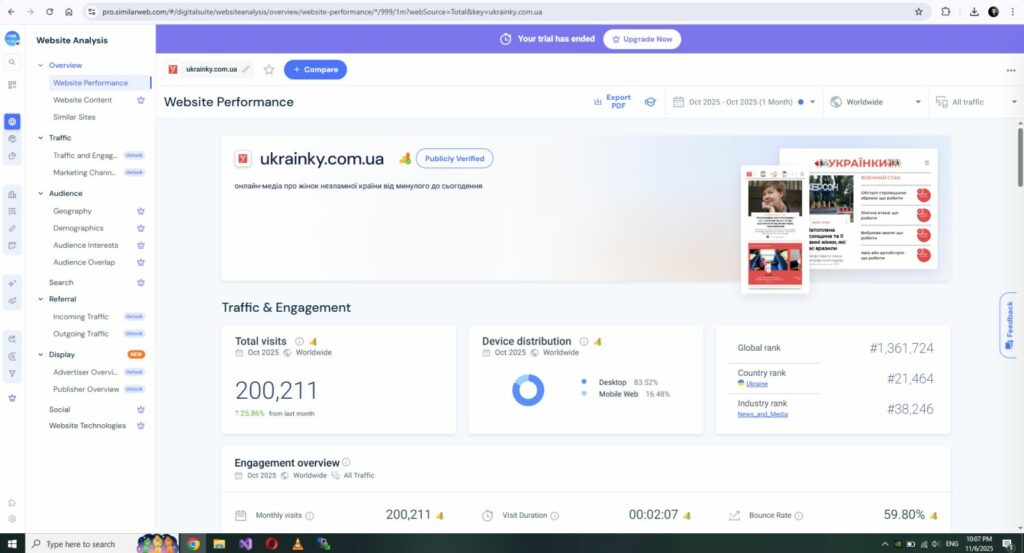Image resolution: width=1024 pixels, height=553 pixels.
Task: Open the Worldwide country dropdown
Action: [x=875, y=102]
